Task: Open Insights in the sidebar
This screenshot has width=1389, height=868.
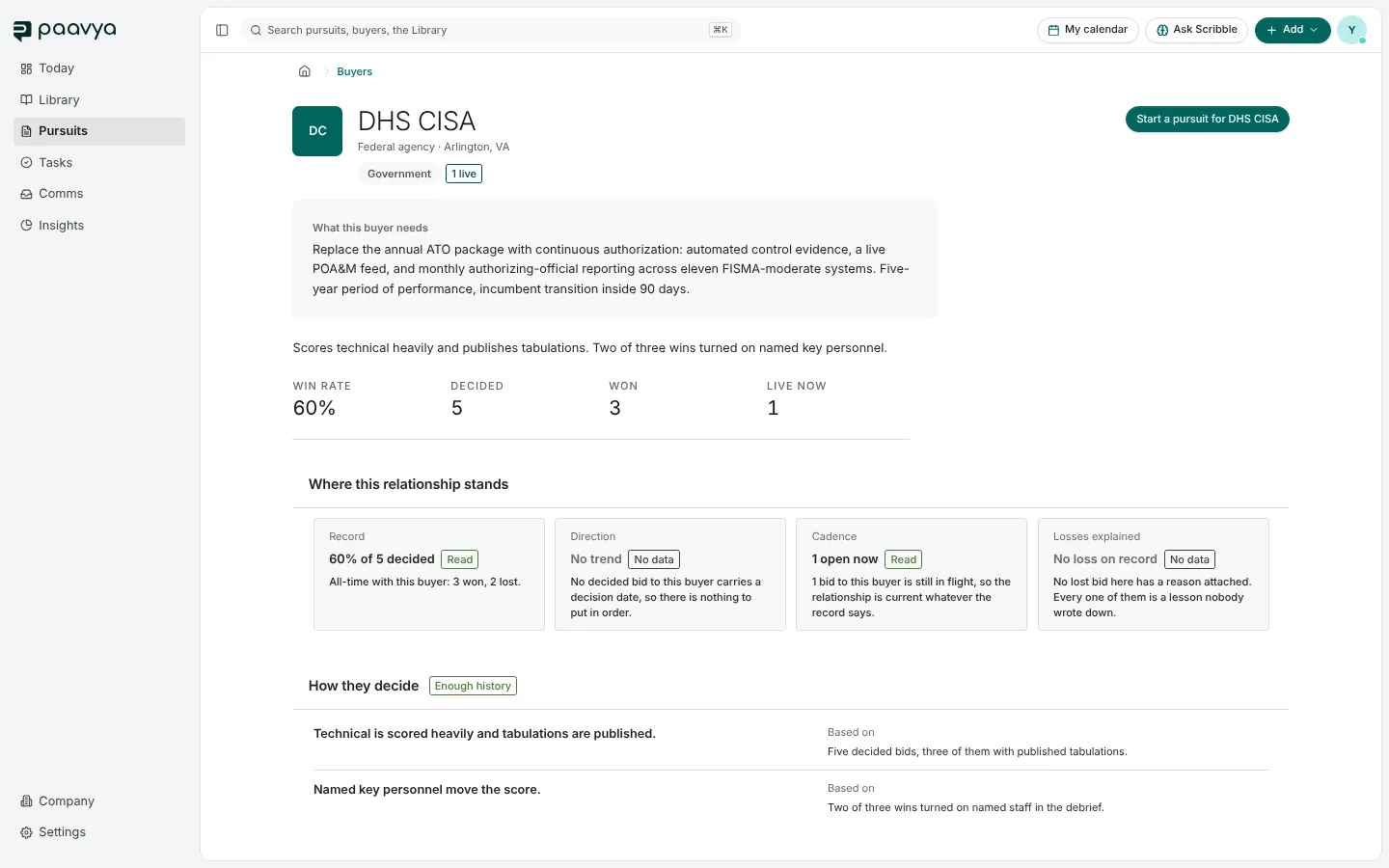Action: tap(99, 226)
